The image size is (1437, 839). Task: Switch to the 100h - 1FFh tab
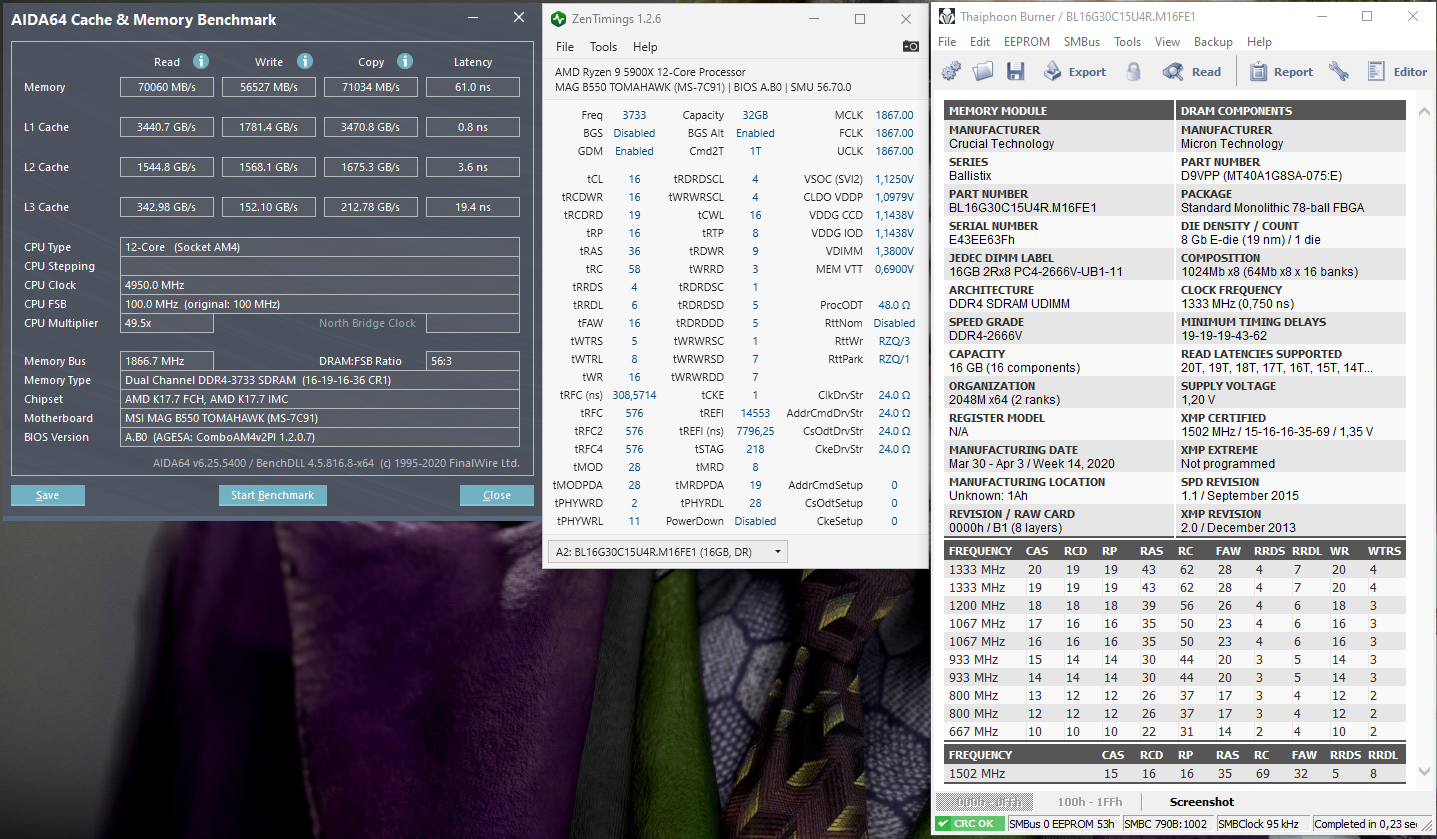[x=1090, y=802]
